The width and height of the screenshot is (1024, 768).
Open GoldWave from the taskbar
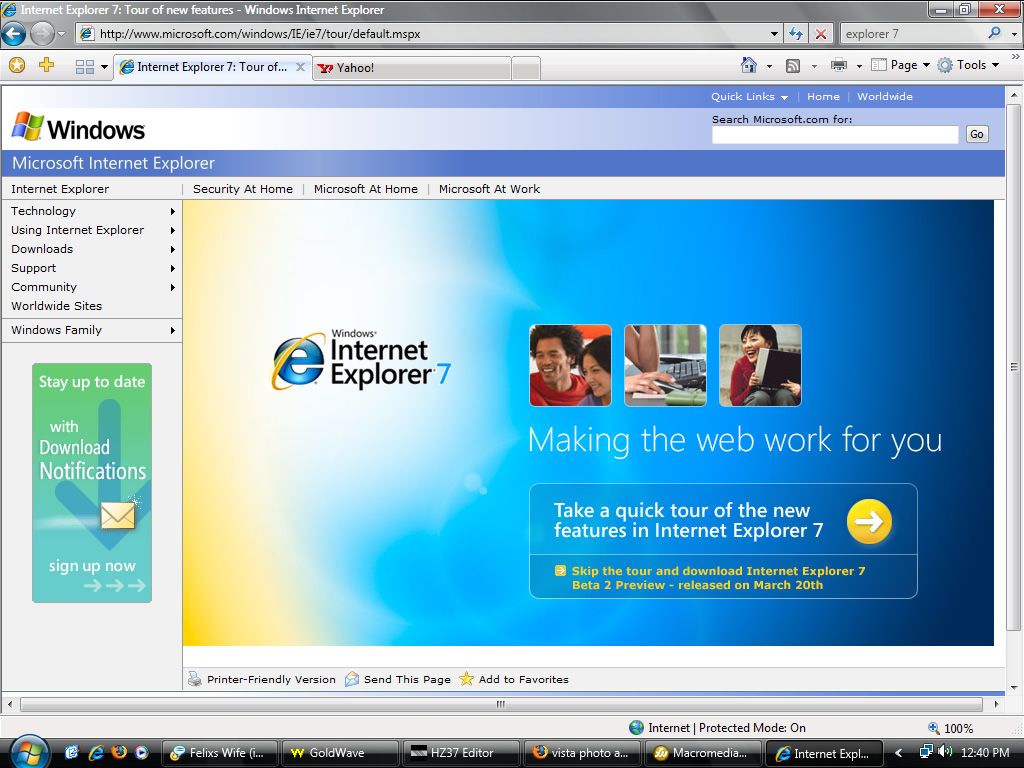click(x=336, y=753)
